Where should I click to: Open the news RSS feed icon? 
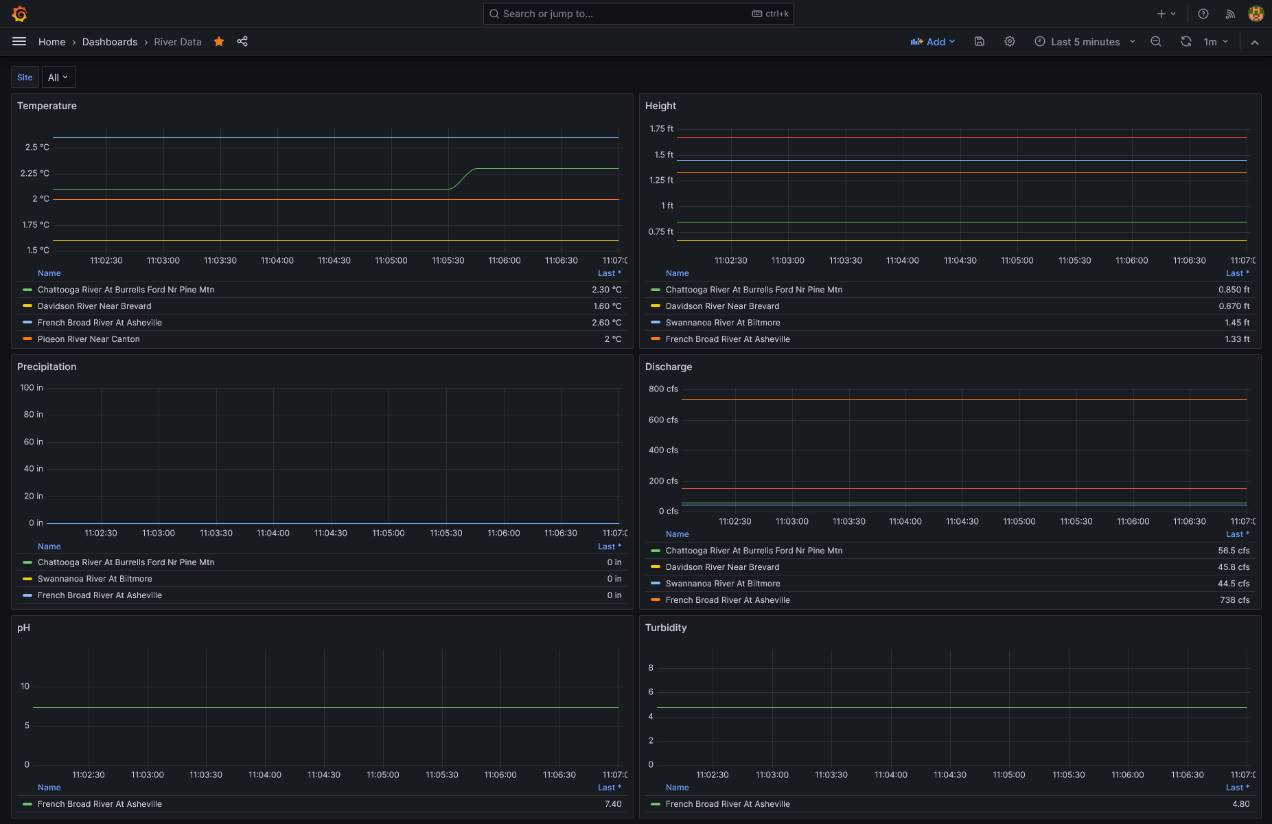[x=1231, y=14]
